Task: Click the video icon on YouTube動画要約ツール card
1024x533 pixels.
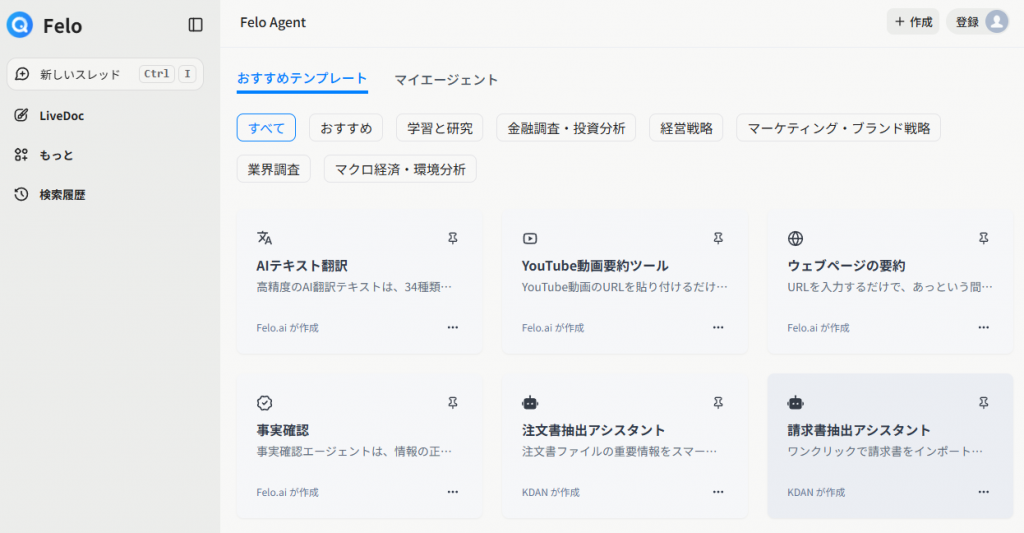Action: [x=530, y=238]
